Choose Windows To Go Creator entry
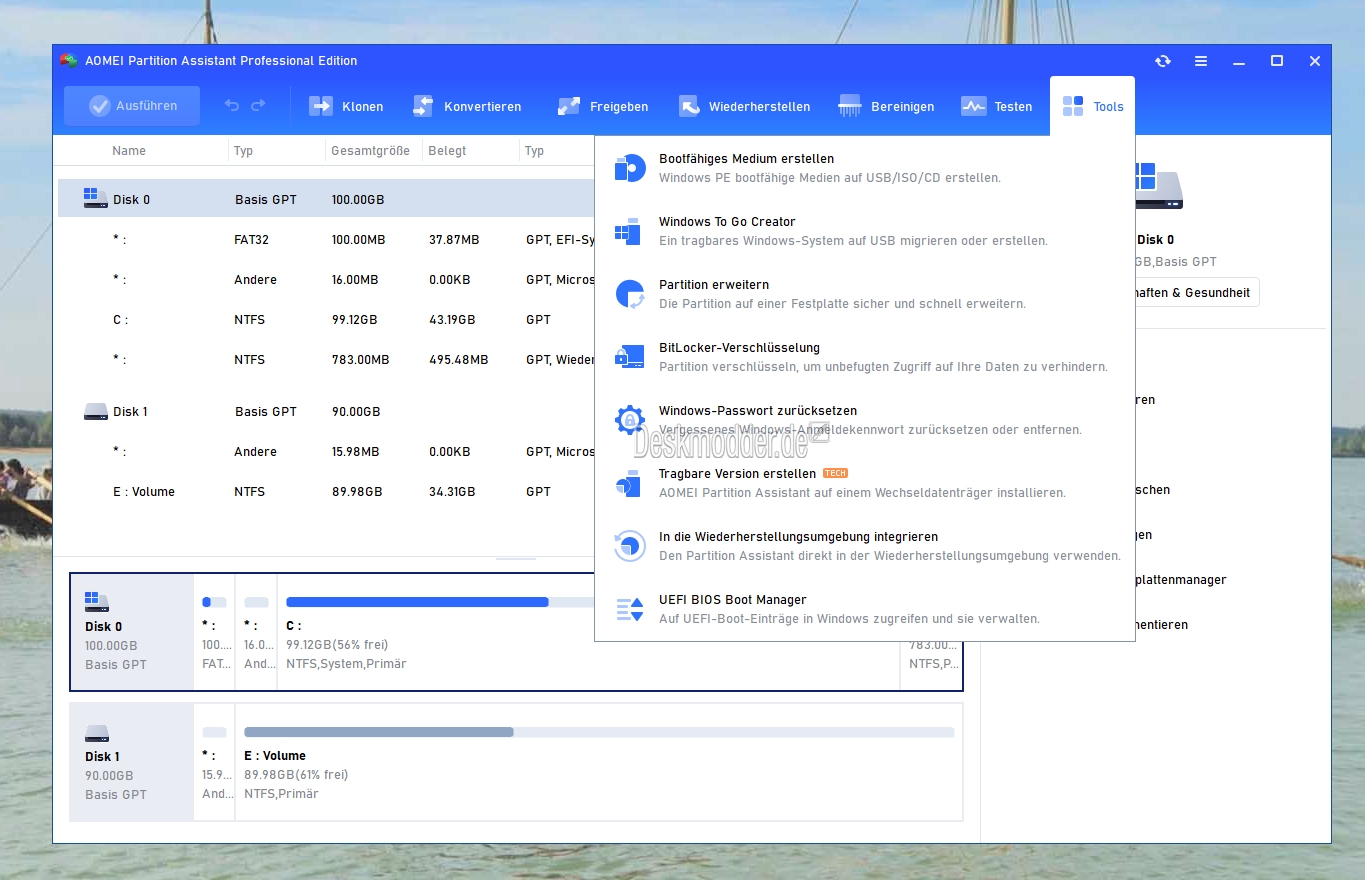1365x880 pixels. pyautogui.click(x=864, y=231)
